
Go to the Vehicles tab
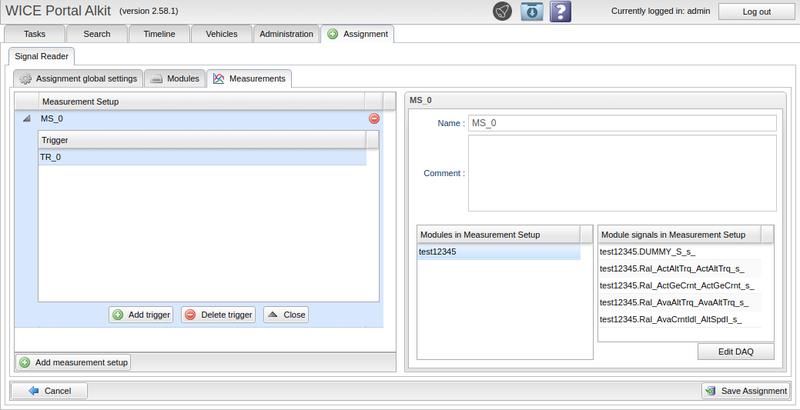(221, 34)
